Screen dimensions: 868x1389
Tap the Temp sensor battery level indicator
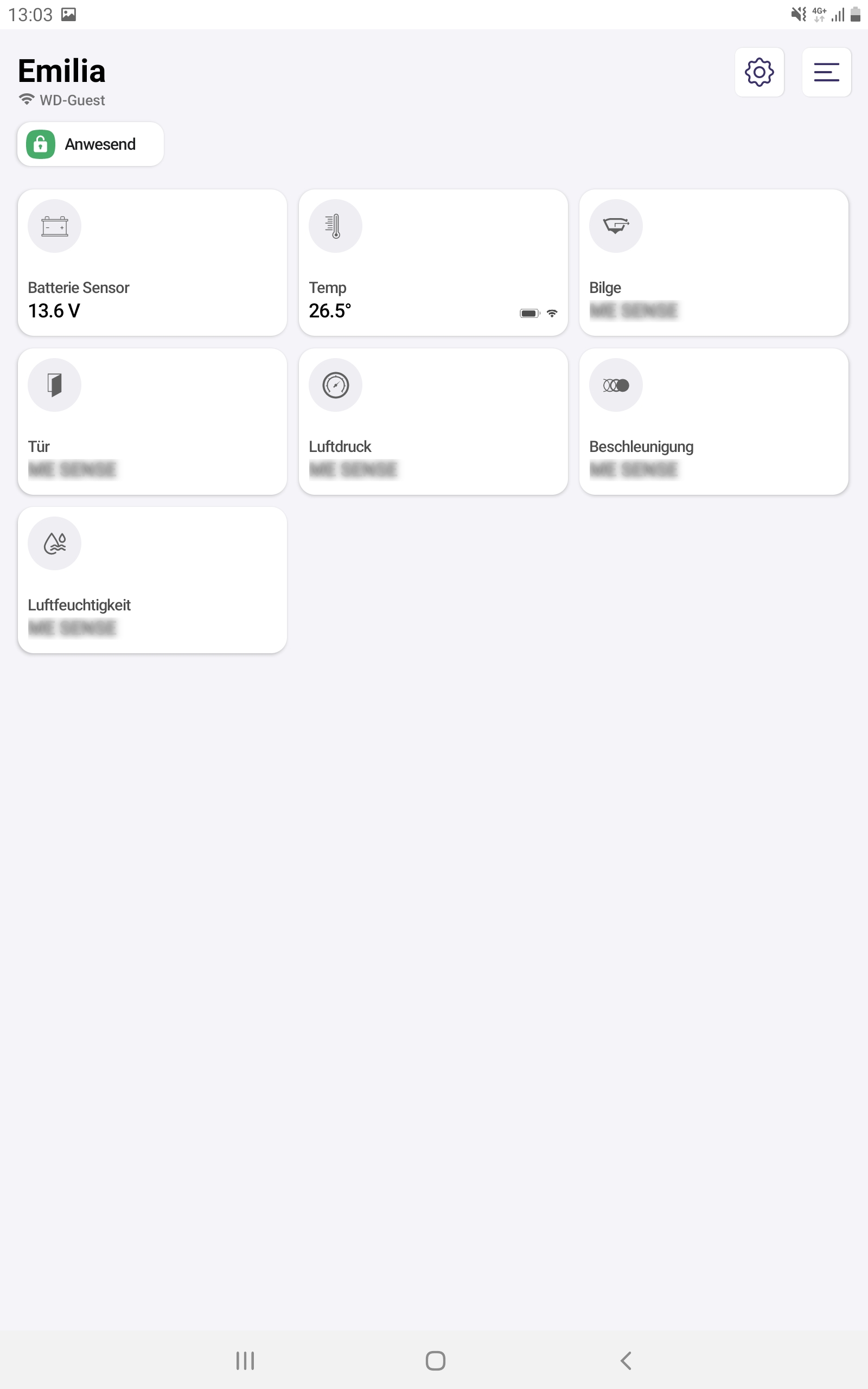tap(529, 314)
